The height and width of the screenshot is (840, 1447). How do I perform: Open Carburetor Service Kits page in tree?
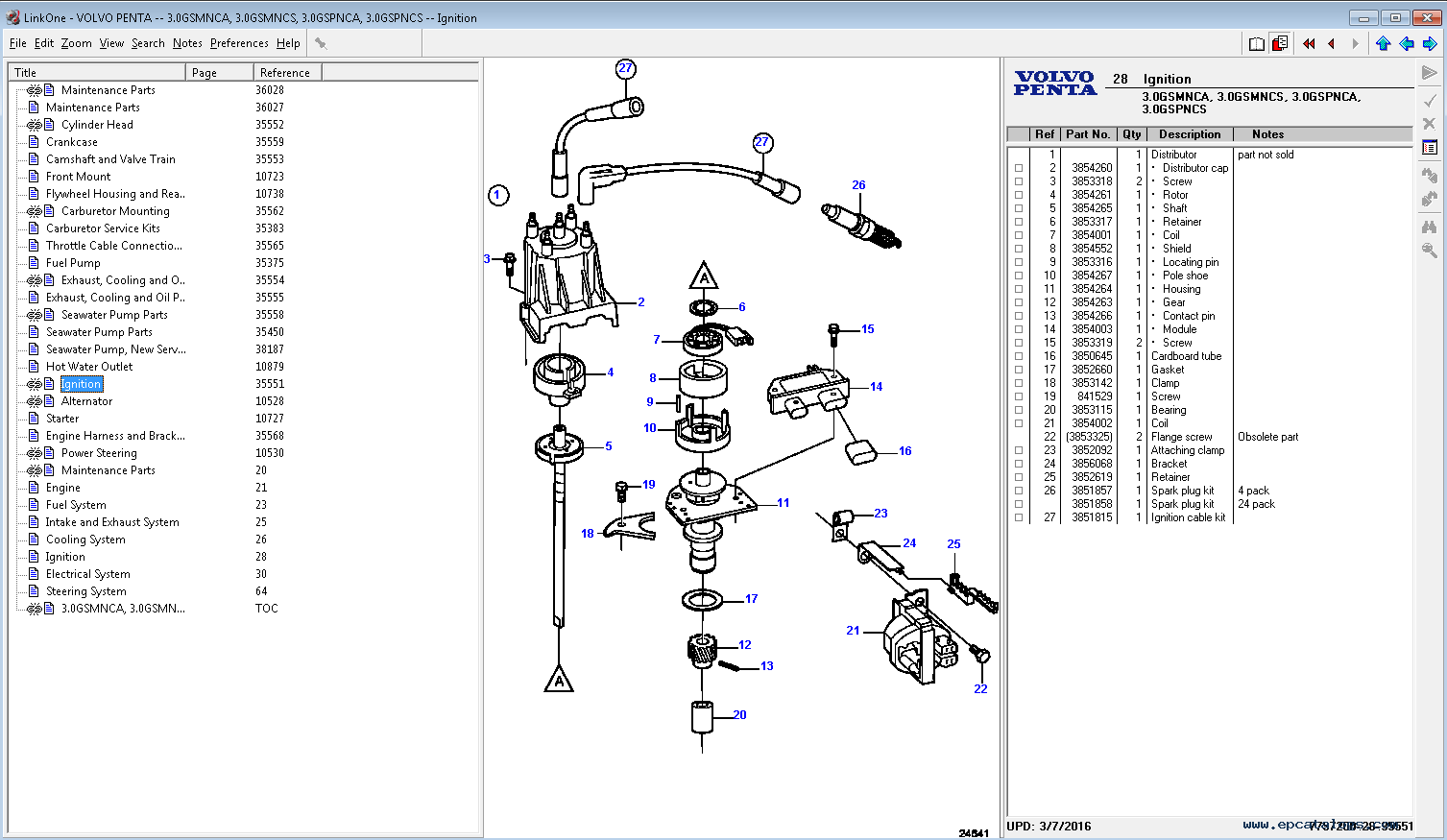click(x=103, y=228)
